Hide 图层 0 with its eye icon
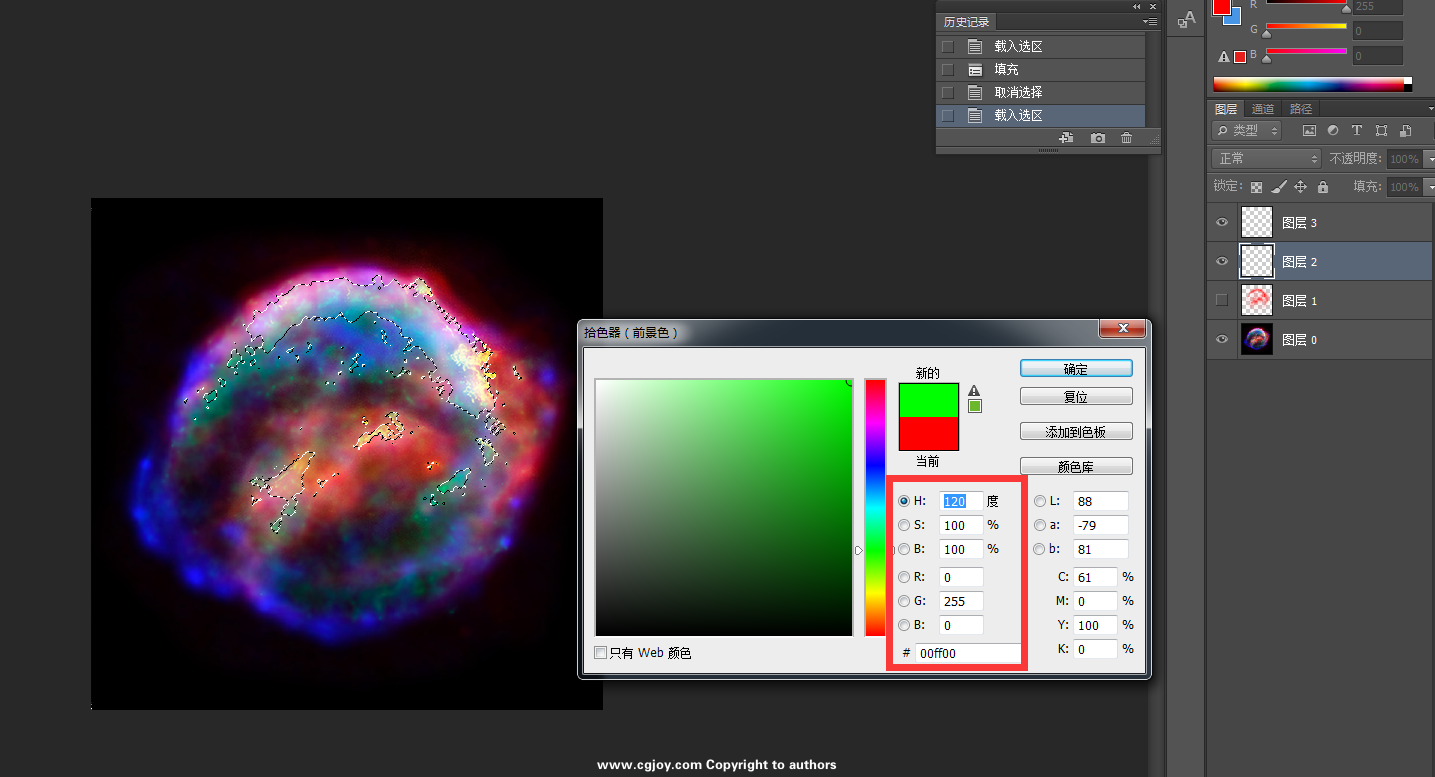 pos(1222,340)
